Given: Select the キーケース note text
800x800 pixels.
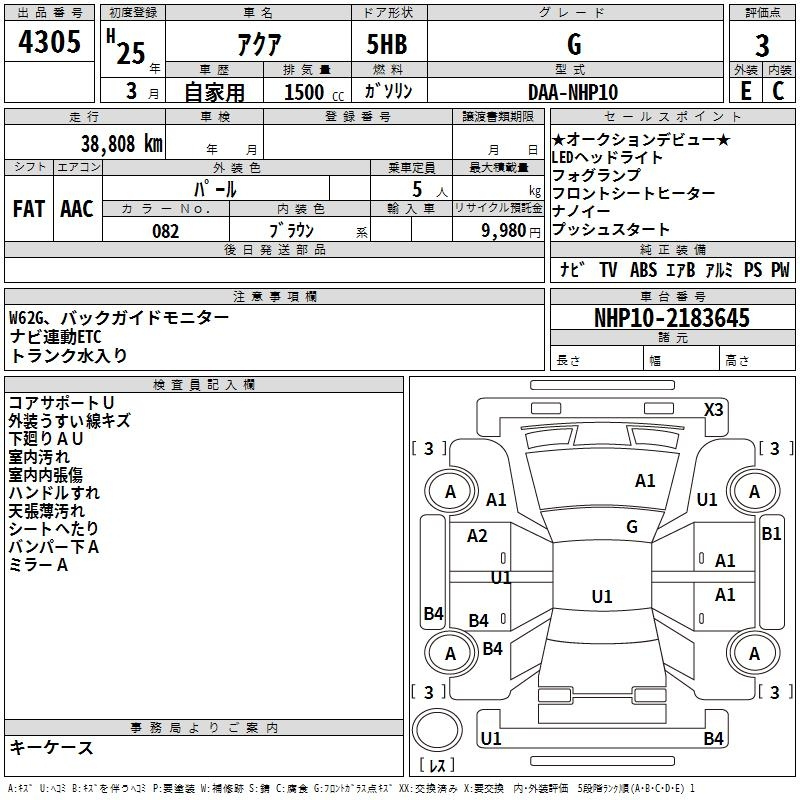Looking at the screenshot, I should (52, 747).
